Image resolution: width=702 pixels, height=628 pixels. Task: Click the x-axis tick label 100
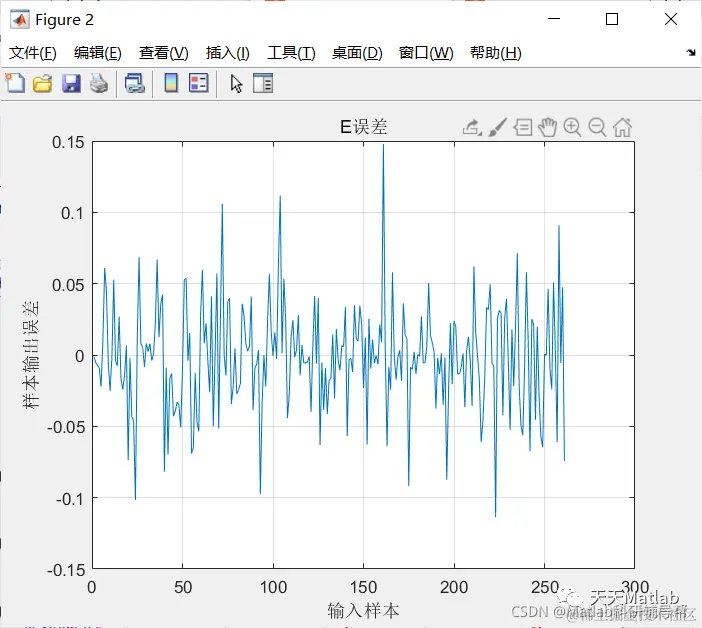[273, 587]
